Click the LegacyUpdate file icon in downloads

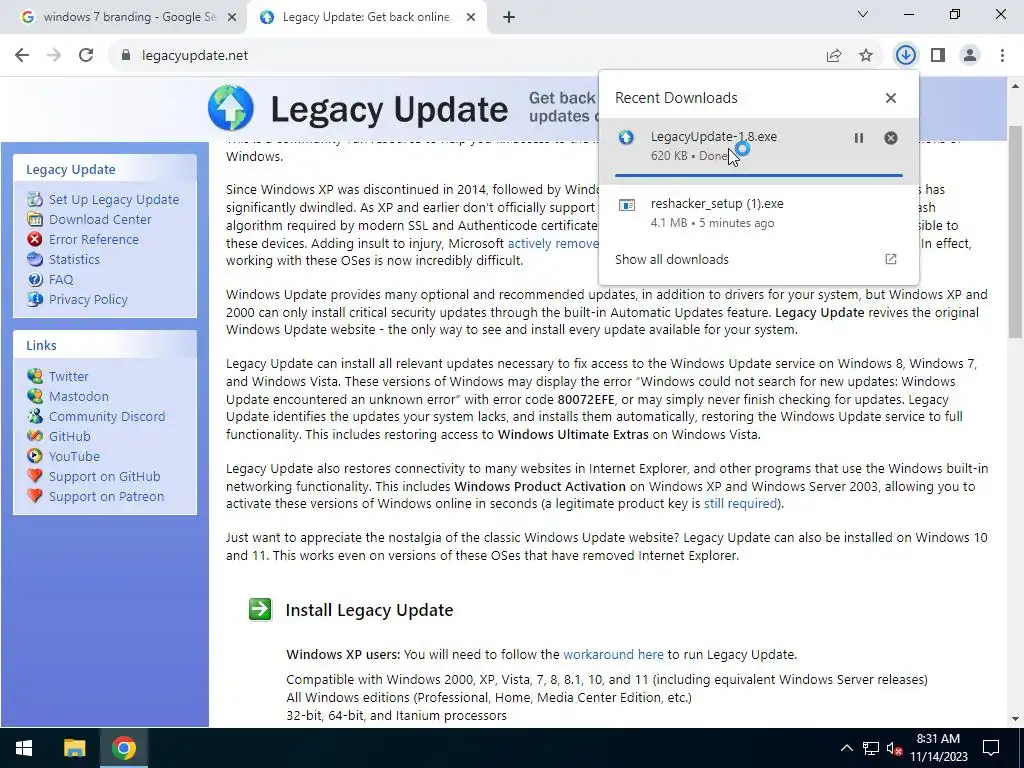[x=626, y=137]
